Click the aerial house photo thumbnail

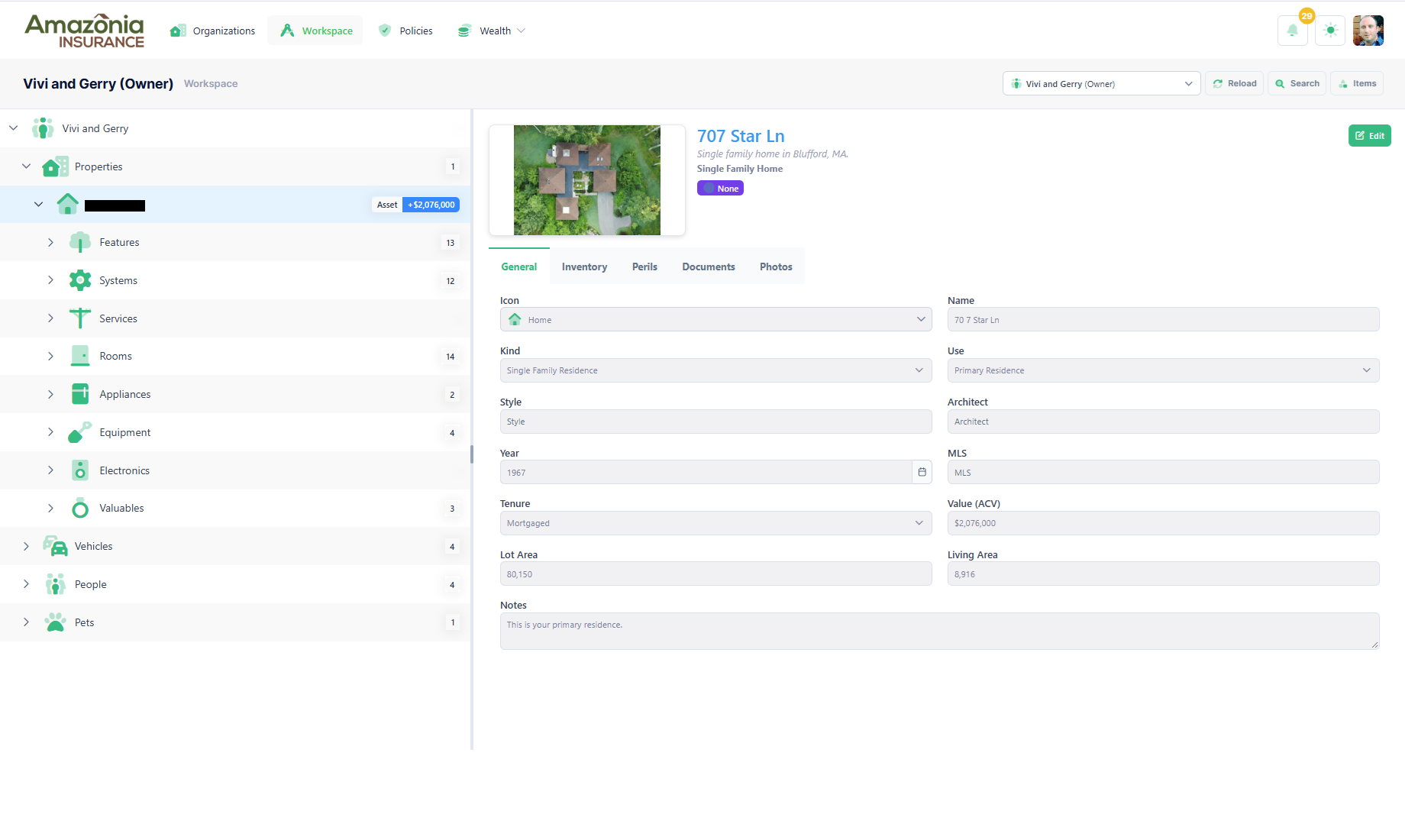point(586,180)
